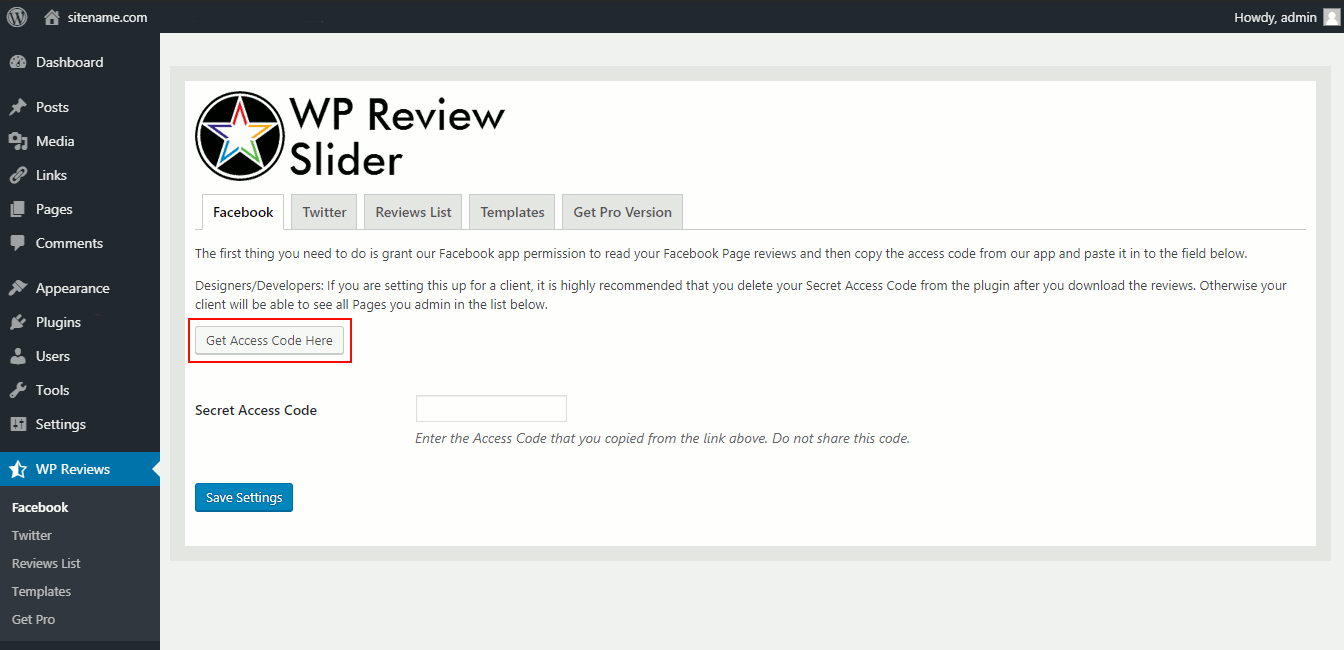Viewport: 1344px width, 650px height.
Task: Open the Dashboard menu
Action: point(80,62)
